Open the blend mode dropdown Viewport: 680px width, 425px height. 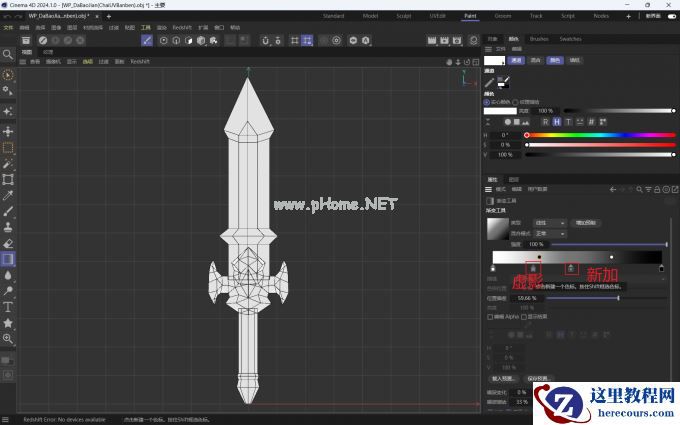[x=549, y=234]
